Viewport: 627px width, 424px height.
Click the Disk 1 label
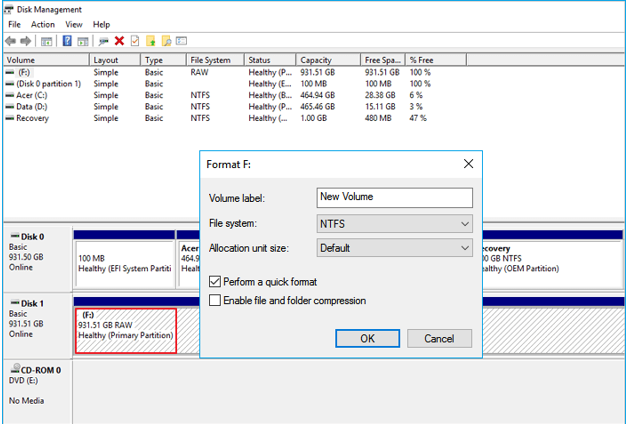33,304
